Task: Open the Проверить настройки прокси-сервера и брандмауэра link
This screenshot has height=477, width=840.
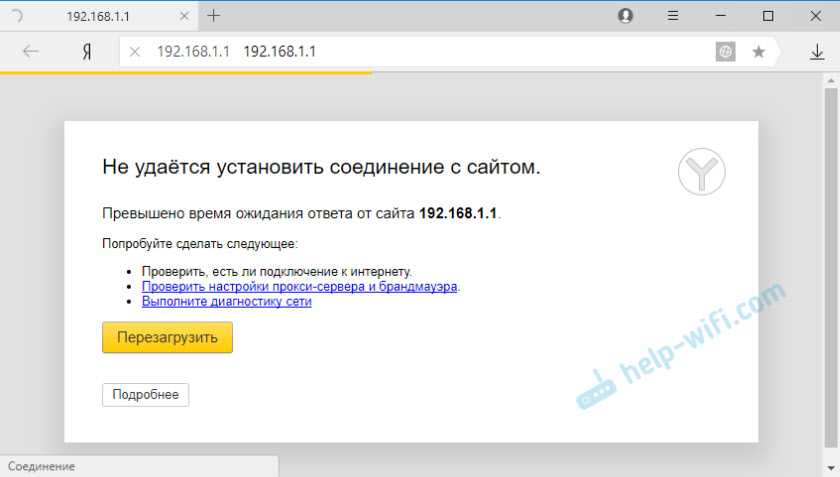Action: 300,286
